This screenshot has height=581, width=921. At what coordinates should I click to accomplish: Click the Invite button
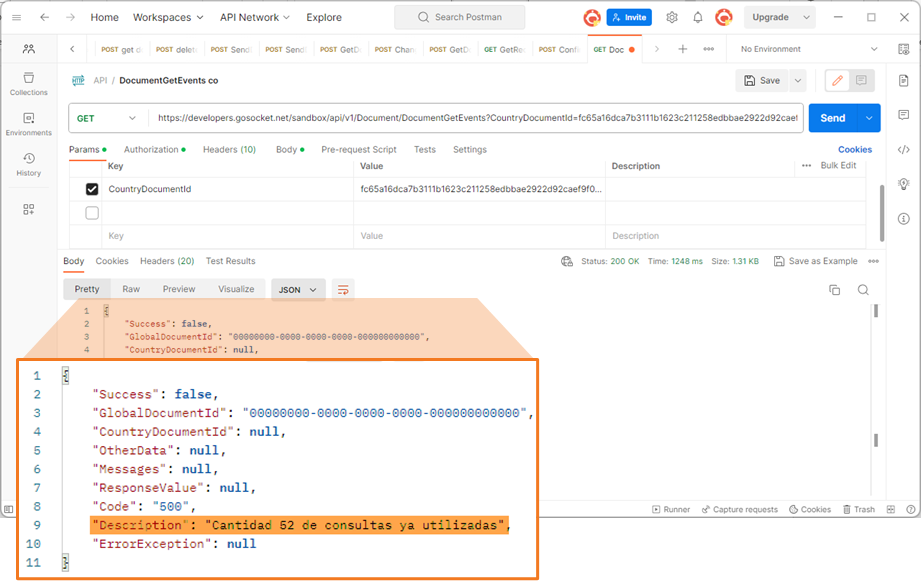pos(630,18)
